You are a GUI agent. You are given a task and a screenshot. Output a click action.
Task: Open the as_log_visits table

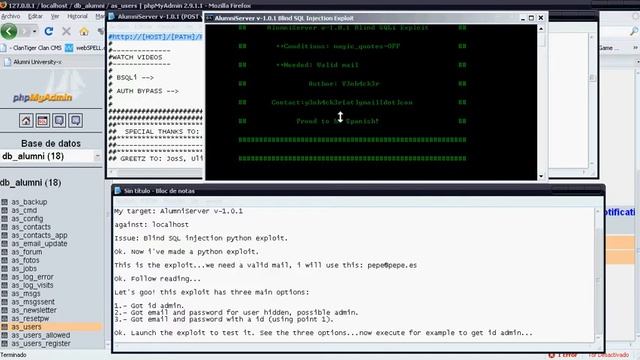click(x=32, y=285)
